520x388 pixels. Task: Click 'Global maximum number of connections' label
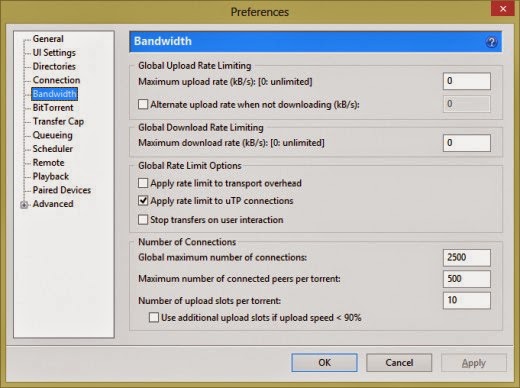[222, 257]
